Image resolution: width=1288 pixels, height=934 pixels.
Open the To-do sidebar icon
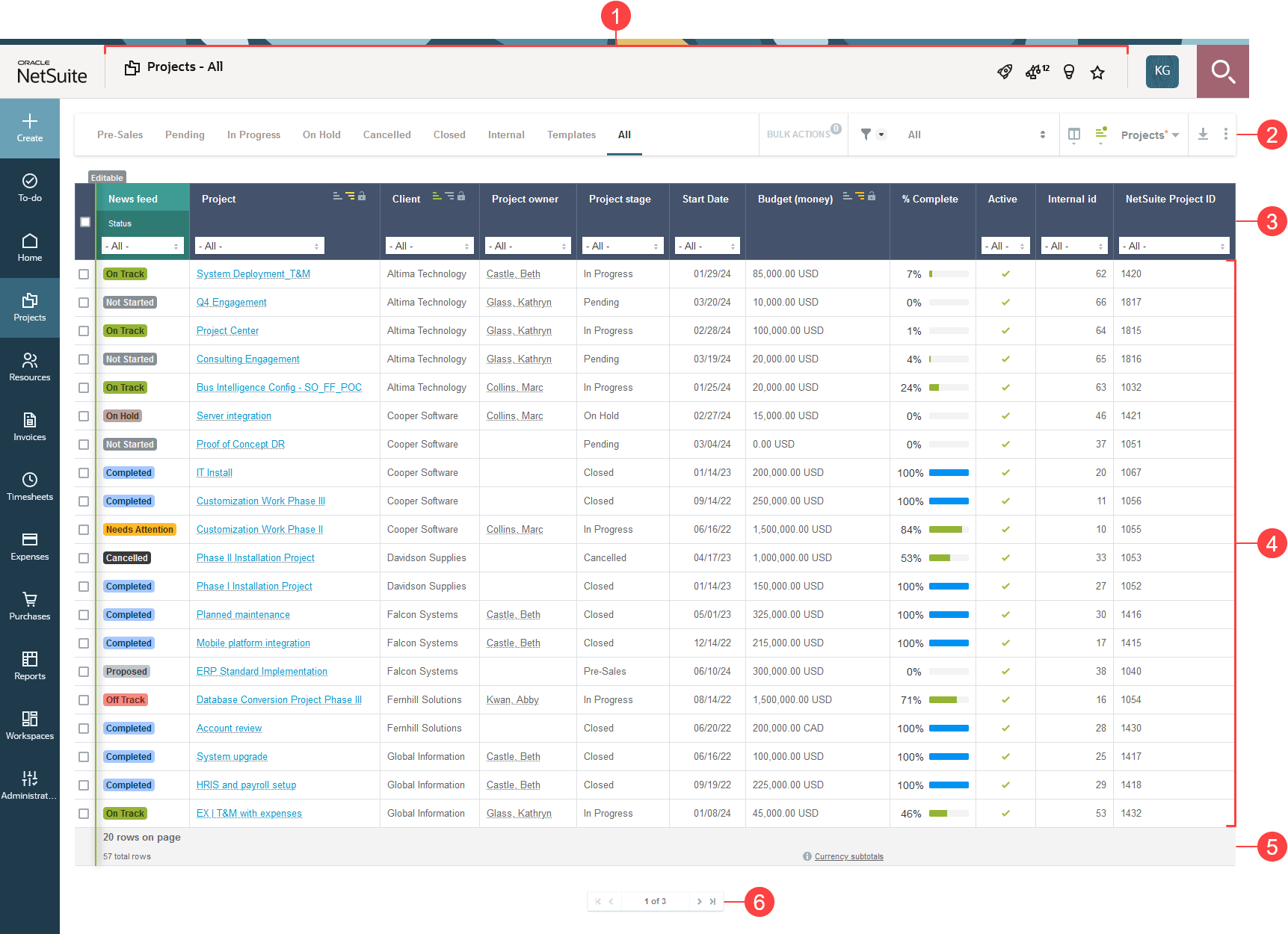tap(30, 182)
